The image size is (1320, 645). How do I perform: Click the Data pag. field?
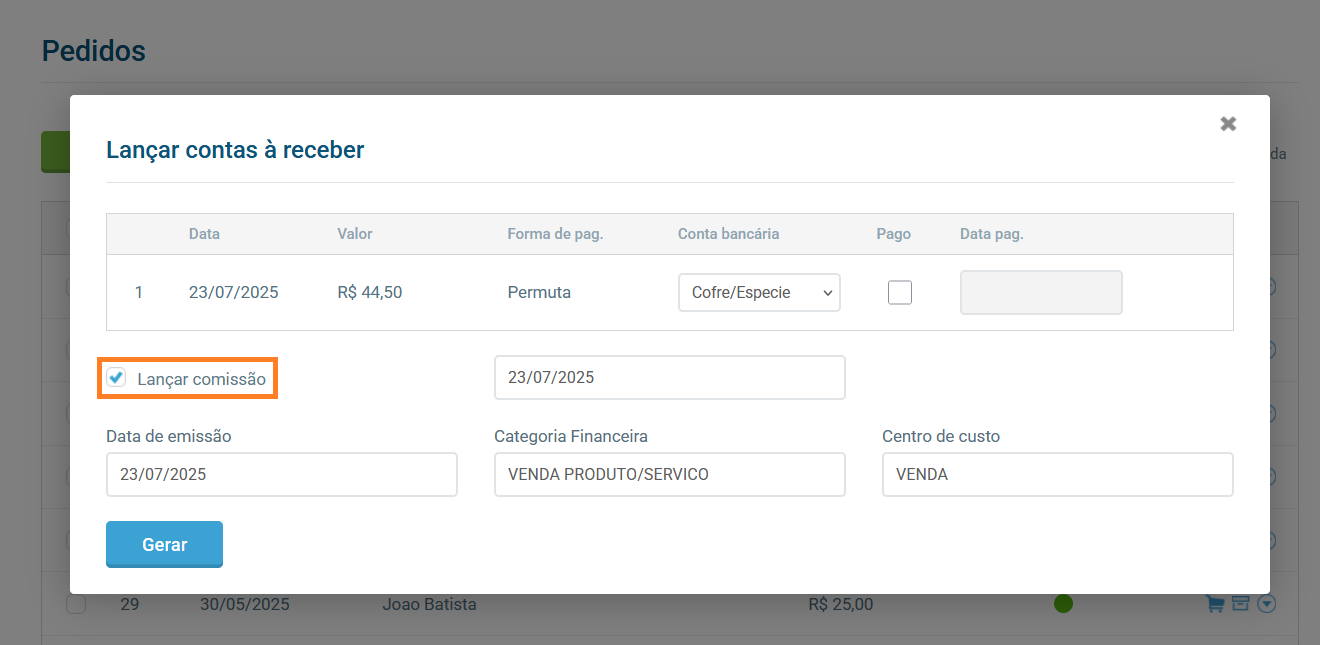click(x=1041, y=293)
